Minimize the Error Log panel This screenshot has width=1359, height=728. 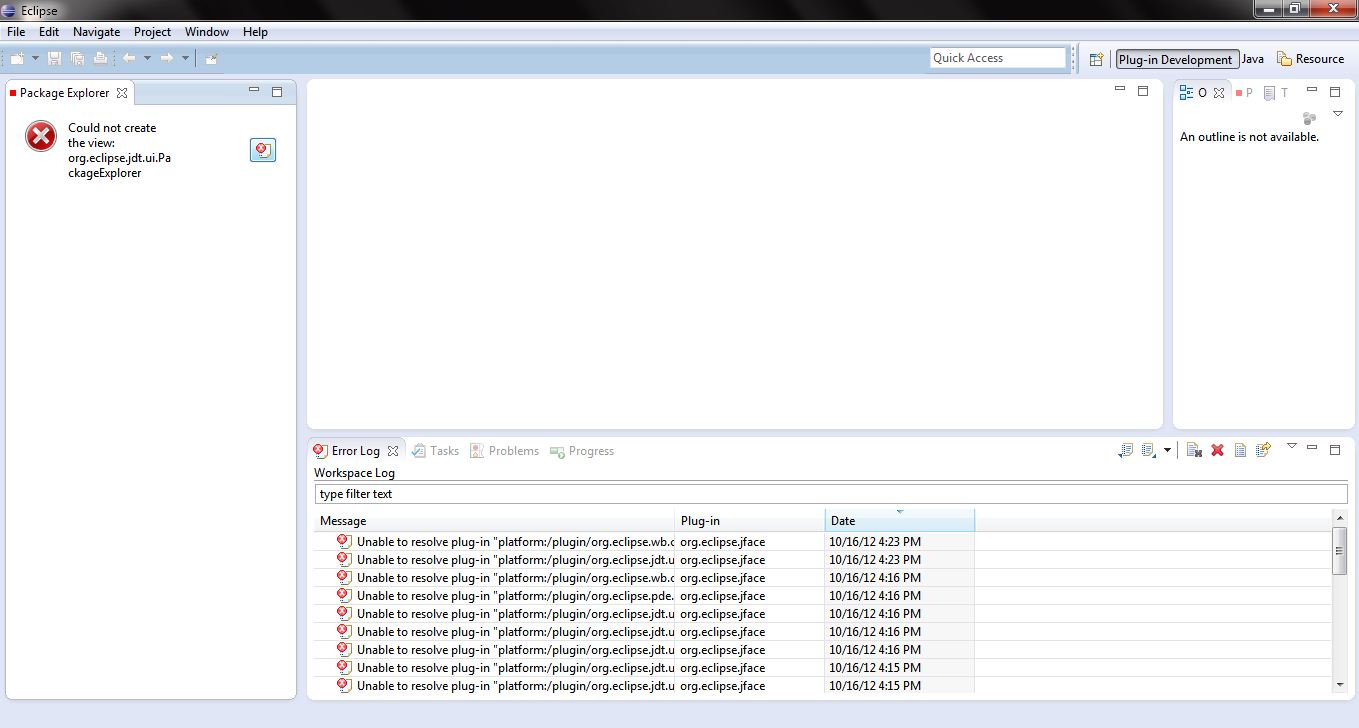point(1312,448)
